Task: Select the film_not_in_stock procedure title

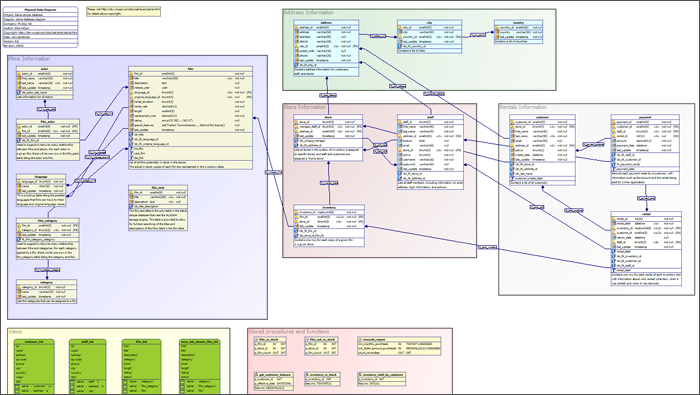Action: [x=321, y=340]
